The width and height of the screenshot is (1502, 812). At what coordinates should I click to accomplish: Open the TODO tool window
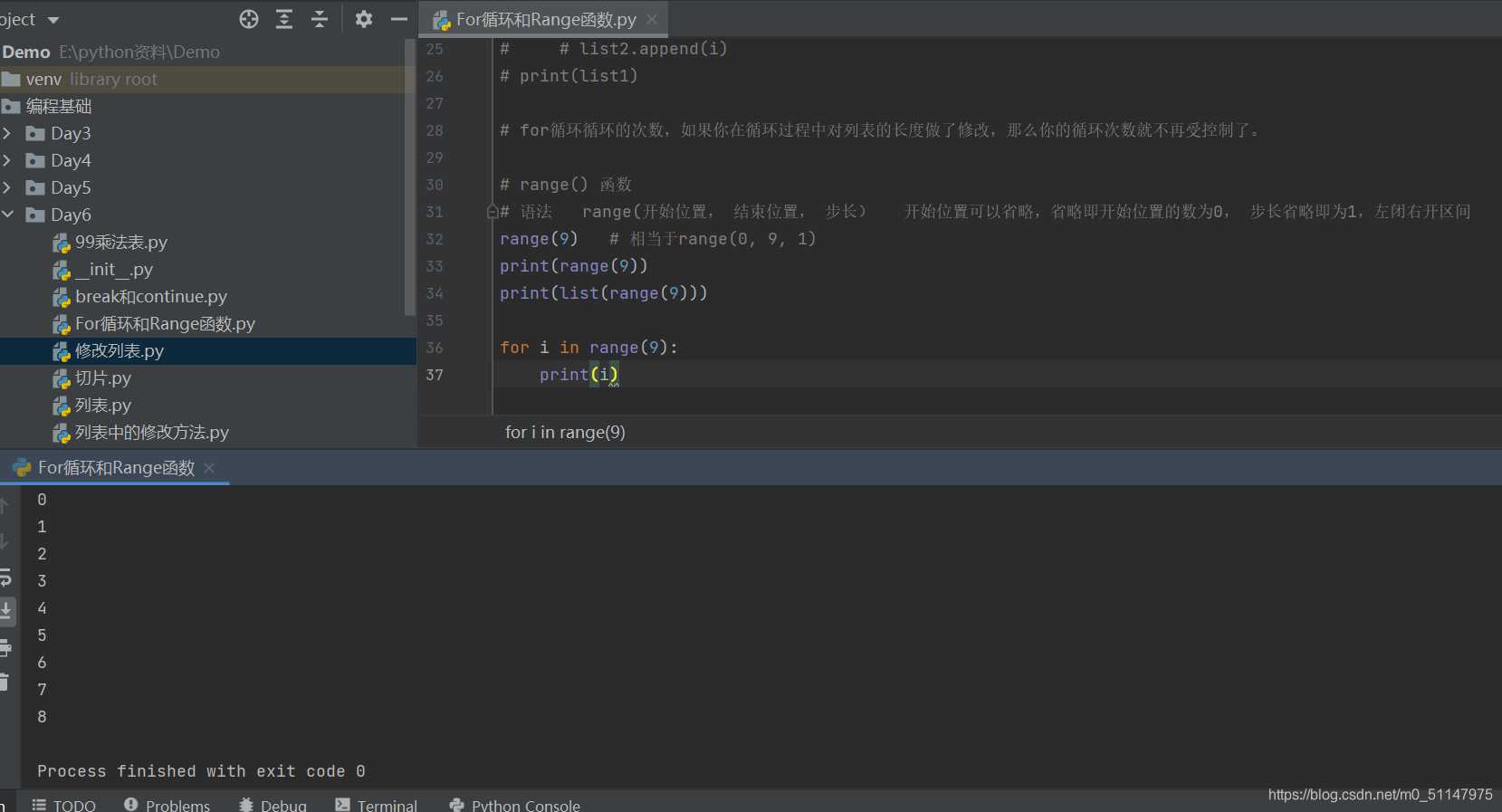[64, 805]
